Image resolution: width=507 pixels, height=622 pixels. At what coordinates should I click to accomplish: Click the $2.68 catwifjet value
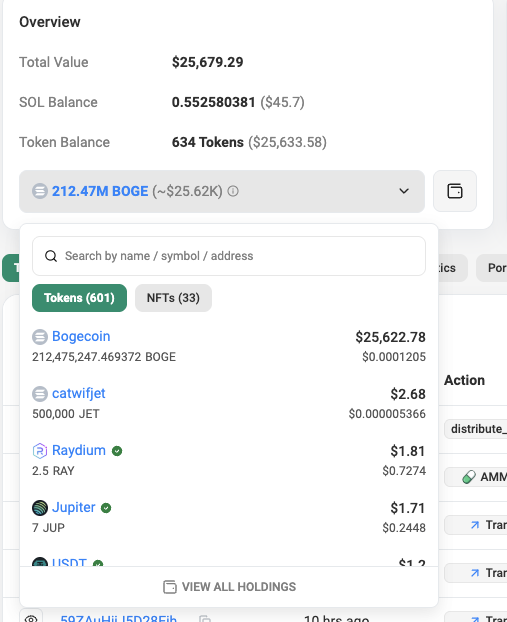click(x=408, y=394)
